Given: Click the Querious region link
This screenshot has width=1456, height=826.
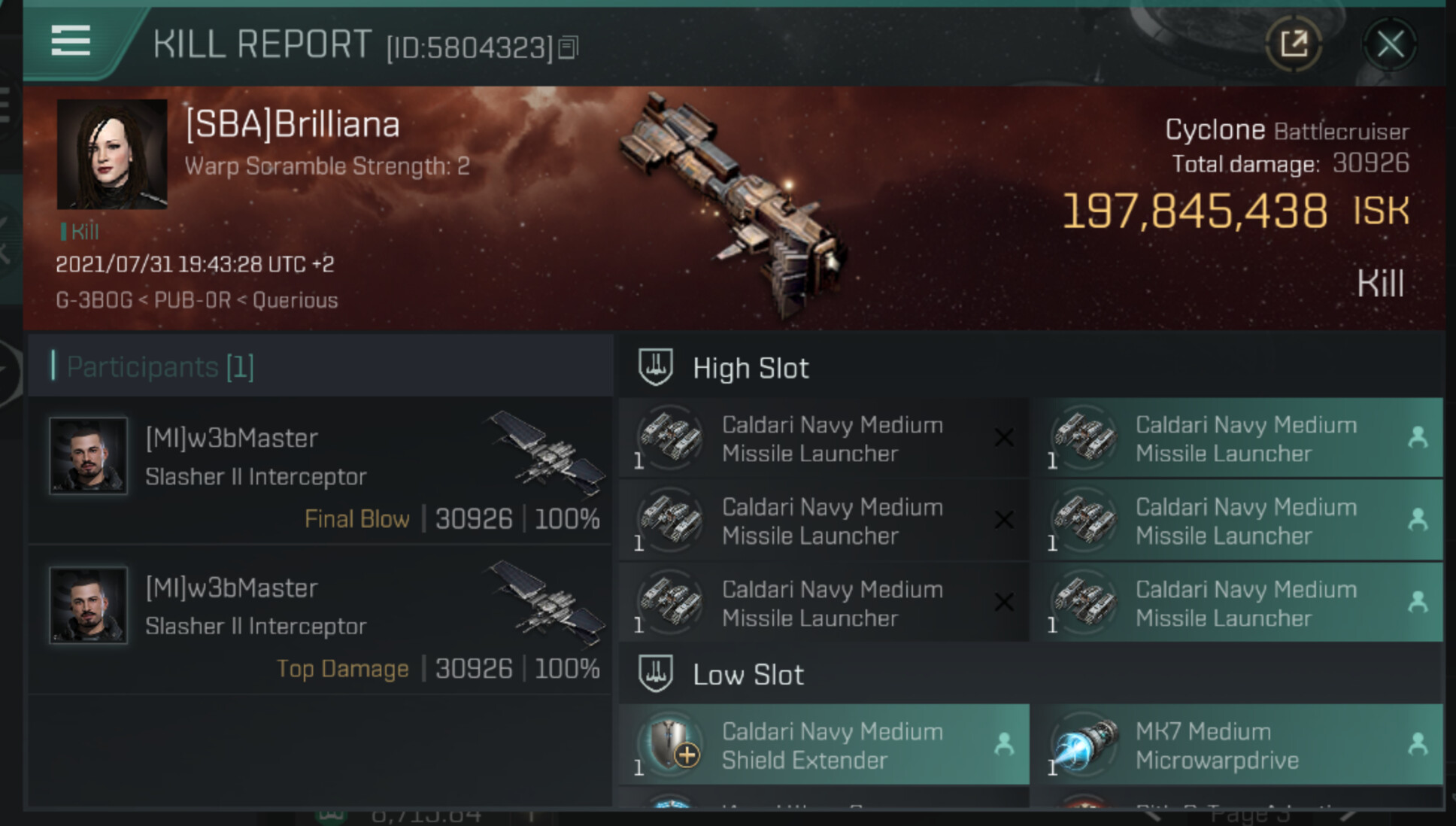Looking at the screenshot, I should [295, 301].
